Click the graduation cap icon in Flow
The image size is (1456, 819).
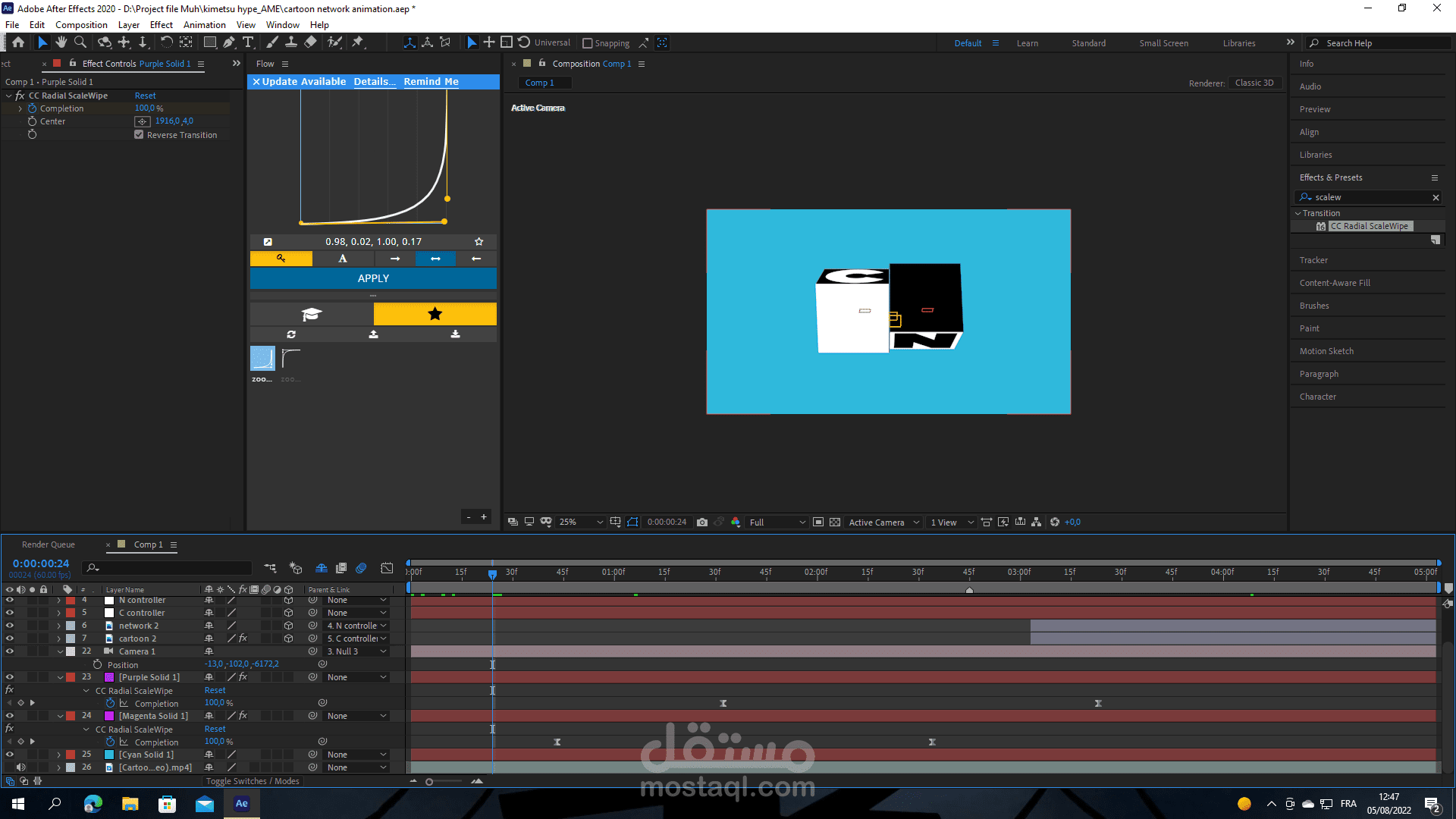click(x=312, y=314)
